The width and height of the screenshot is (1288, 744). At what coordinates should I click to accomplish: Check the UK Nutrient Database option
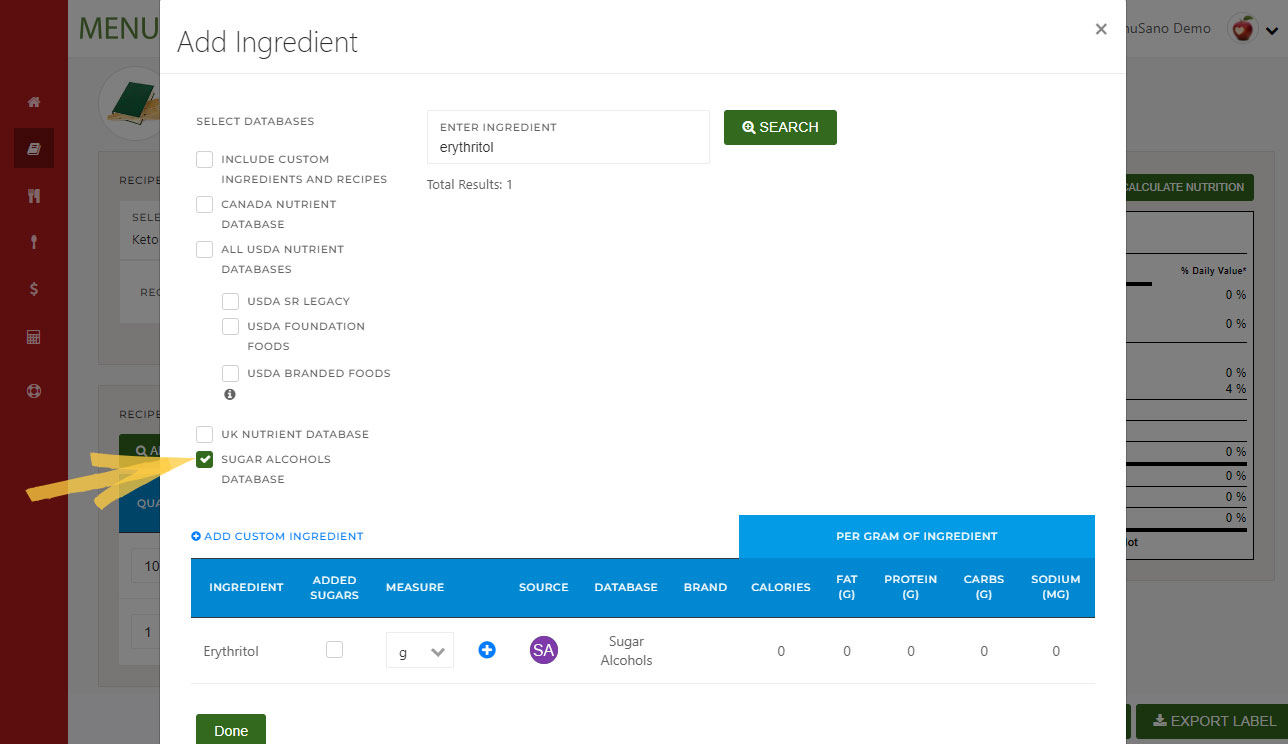pos(205,434)
